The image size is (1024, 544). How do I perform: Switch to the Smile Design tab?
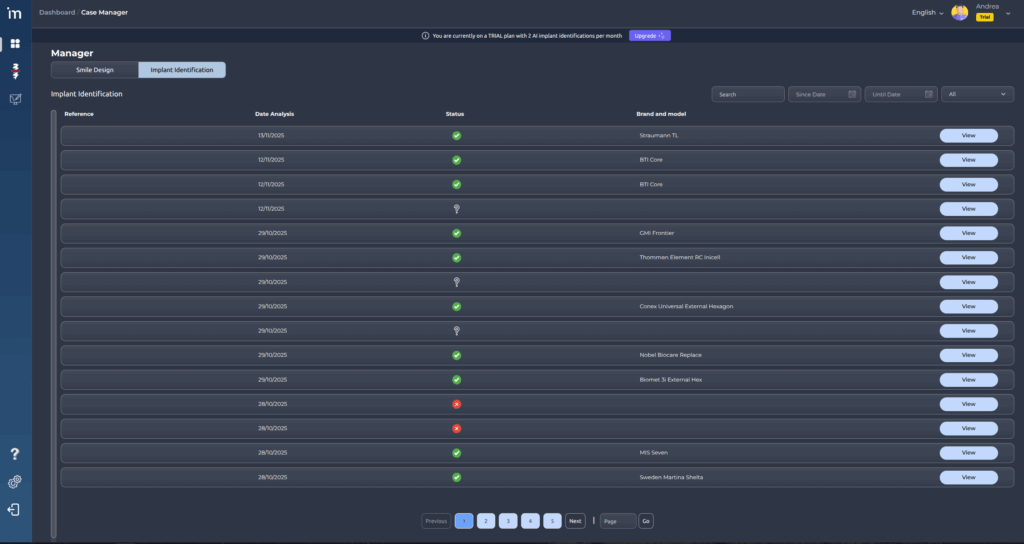coord(95,70)
